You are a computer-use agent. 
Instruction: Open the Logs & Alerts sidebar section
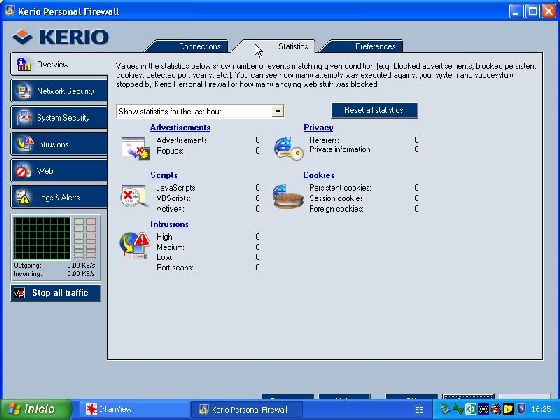[59, 197]
